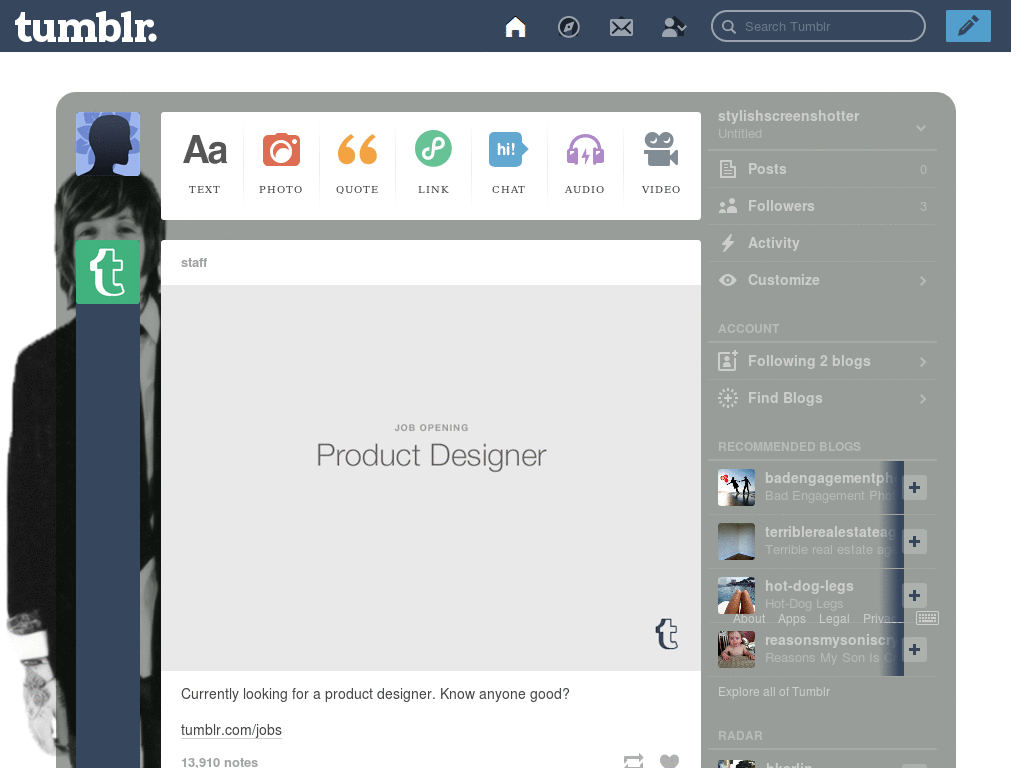Open the staff blog name link
Image resolution: width=1024 pixels, height=768 pixels.
[194, 263]
